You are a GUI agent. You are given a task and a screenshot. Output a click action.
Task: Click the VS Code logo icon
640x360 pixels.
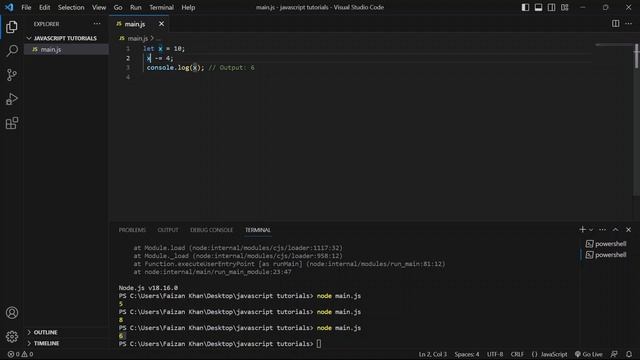click(9, 7)
